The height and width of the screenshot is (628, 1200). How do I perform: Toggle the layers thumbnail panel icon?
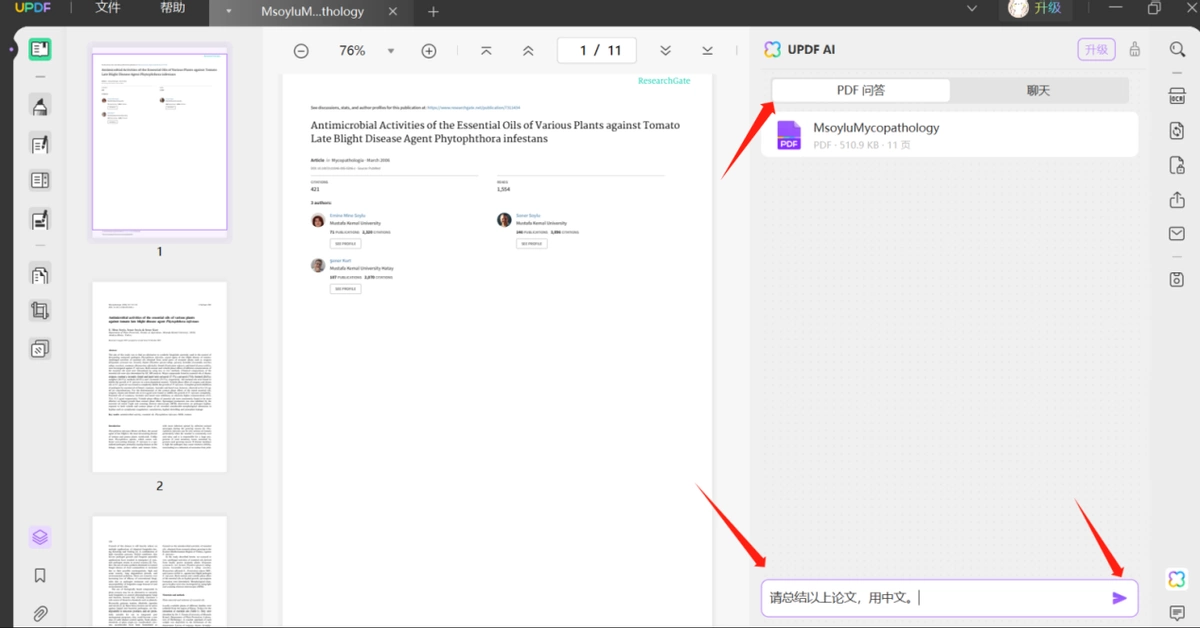coord(40,538)
